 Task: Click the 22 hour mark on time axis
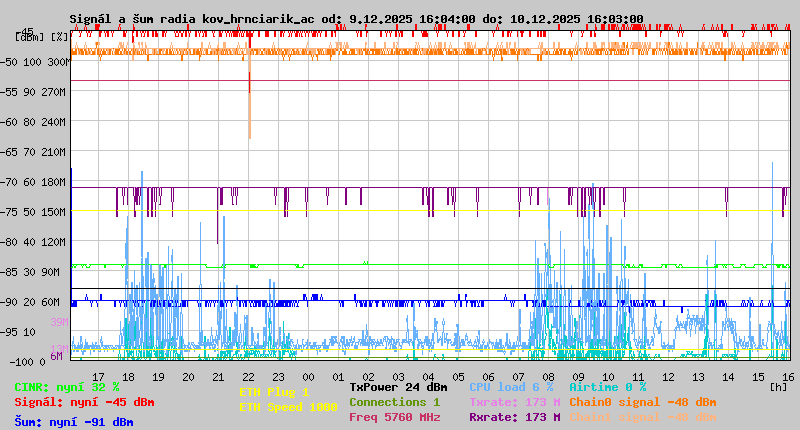249,376
